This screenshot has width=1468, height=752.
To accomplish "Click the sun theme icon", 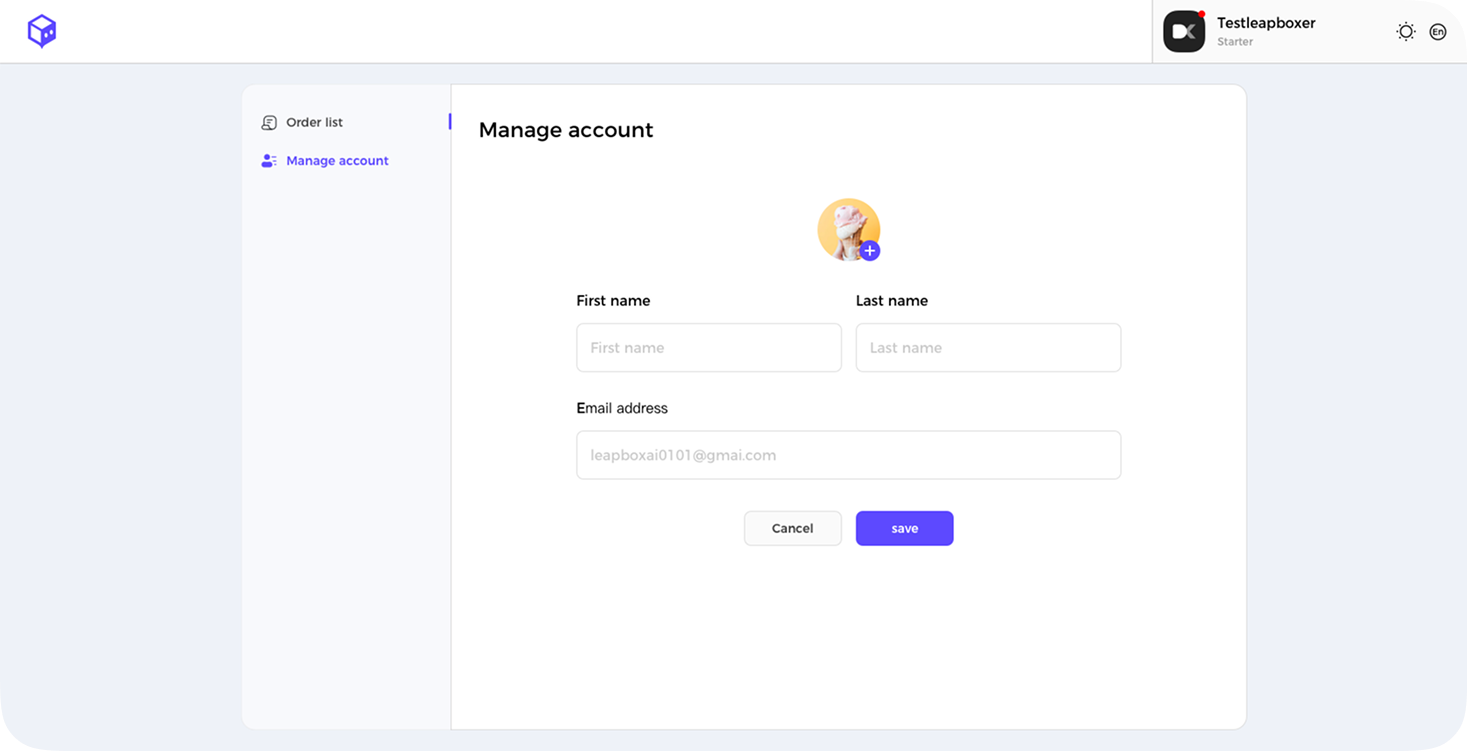I will tap(1405, 31).
